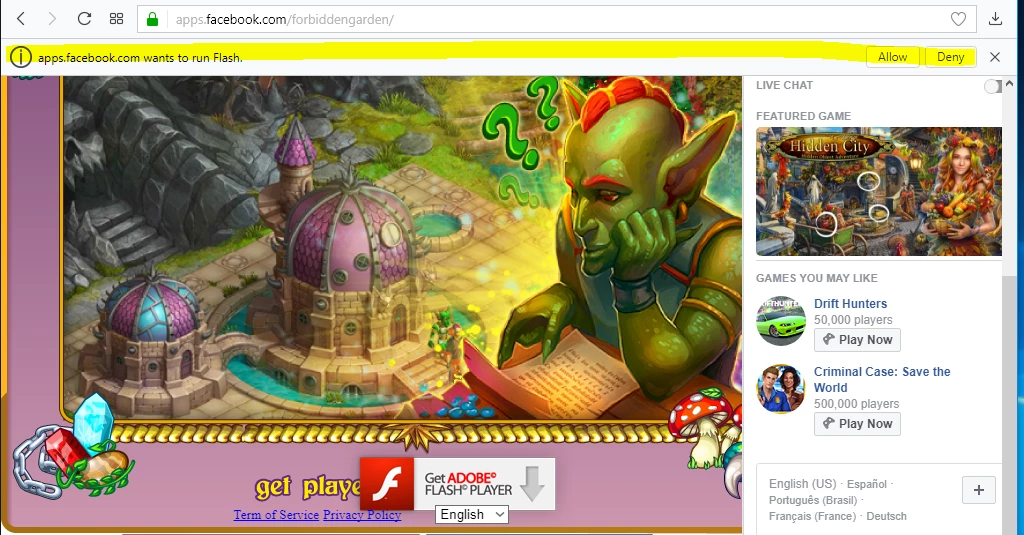Screen dimensions: 1024x535
Task: Click the green padlock security icon
Action: click(x=152, y=20)
